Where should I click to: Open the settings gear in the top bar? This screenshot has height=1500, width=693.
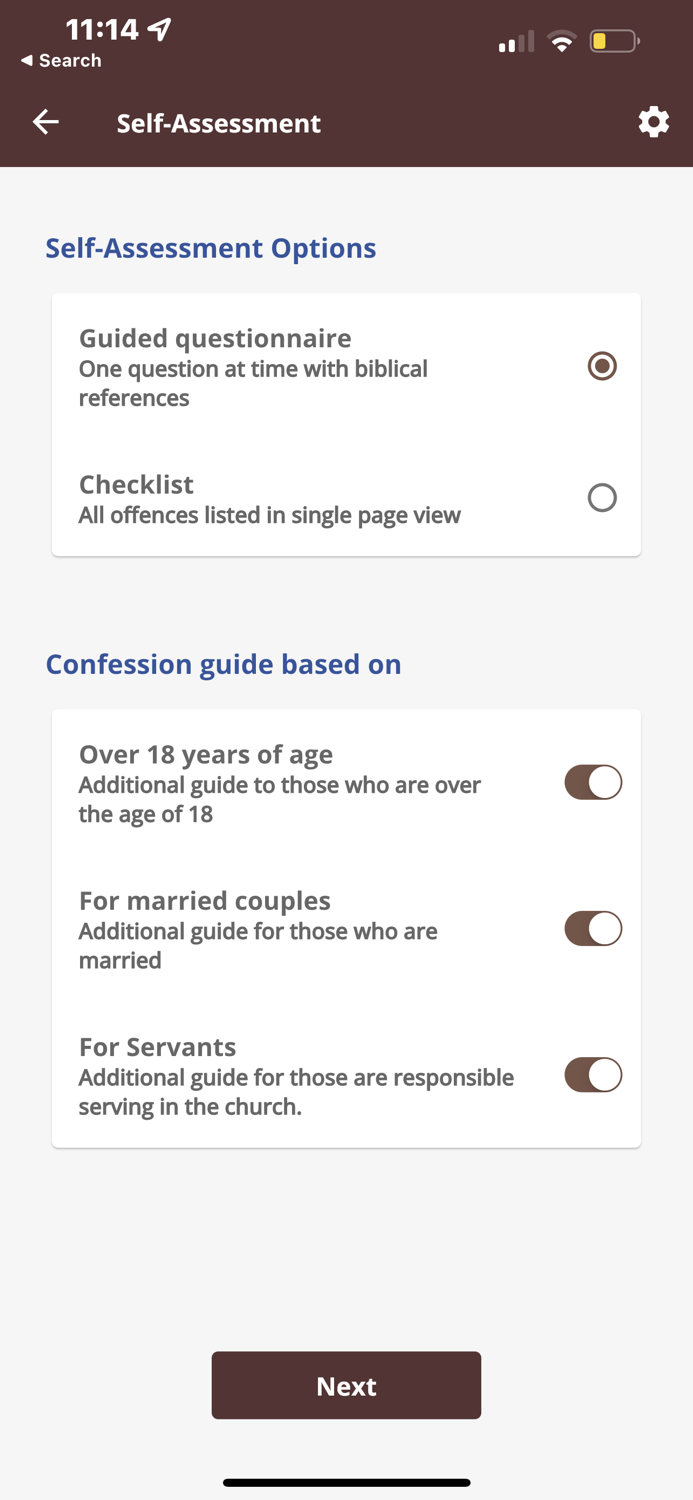click(653, 122)
